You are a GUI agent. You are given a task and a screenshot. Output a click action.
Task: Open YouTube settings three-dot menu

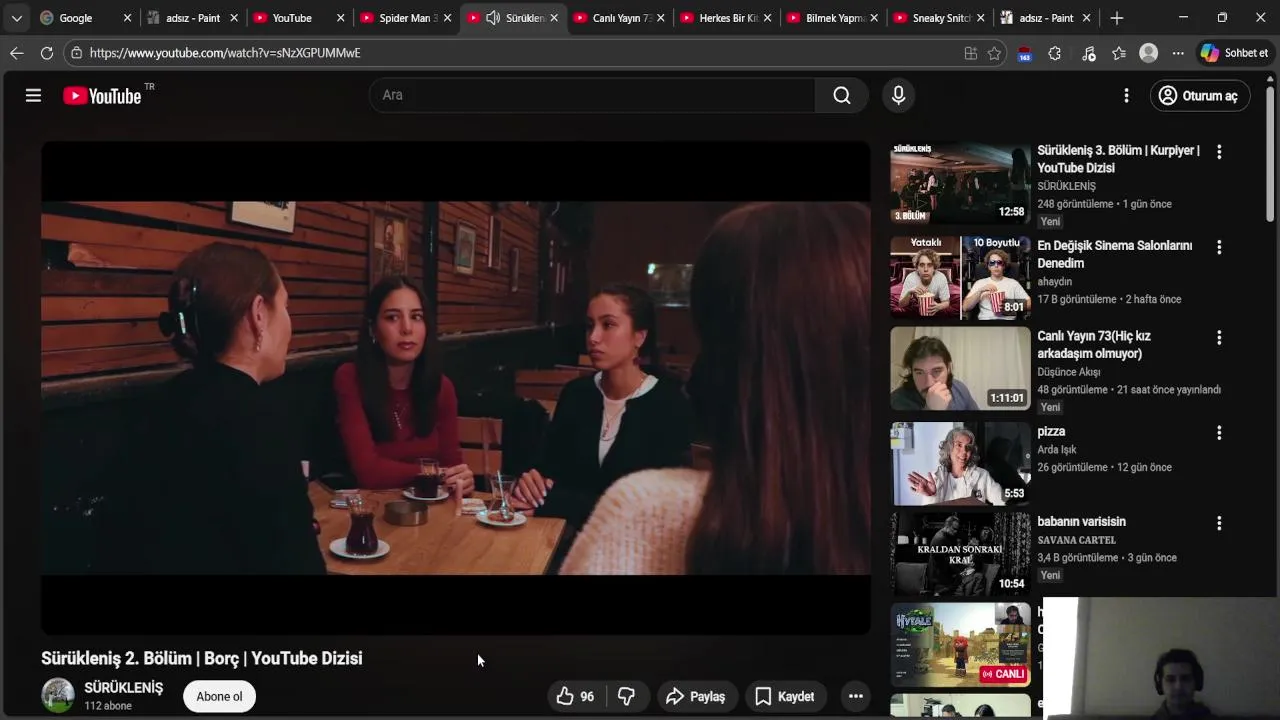1126,95
